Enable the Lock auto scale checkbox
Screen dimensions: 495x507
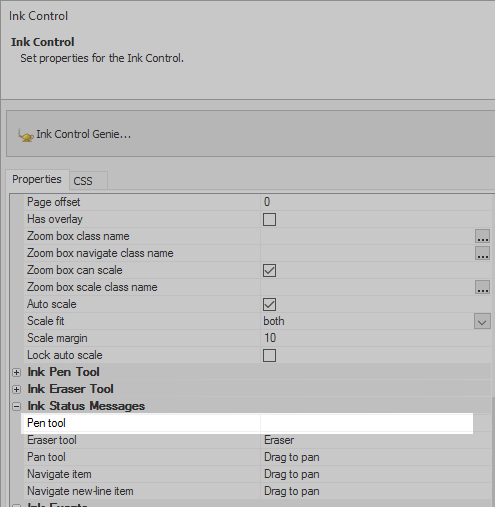[269, 355]
